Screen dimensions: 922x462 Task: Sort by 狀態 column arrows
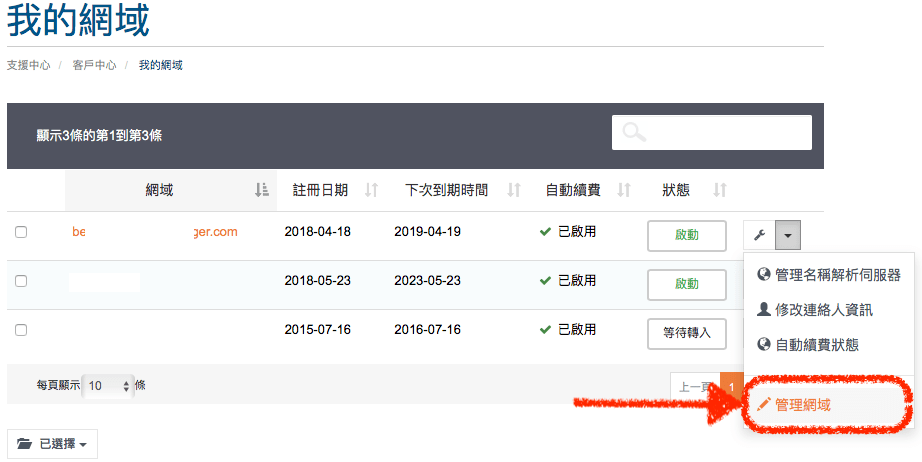click(718, 190)
